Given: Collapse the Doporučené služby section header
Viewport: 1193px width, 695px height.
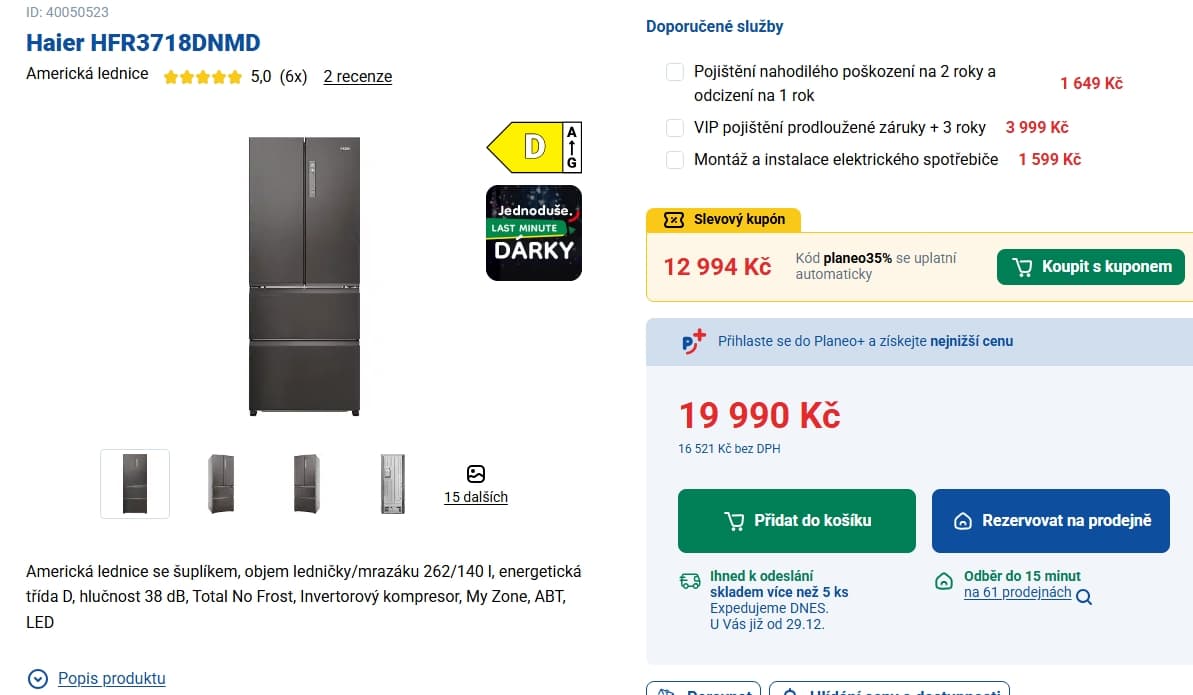Looking at the screenshot, I should click(x=716, y=26).
